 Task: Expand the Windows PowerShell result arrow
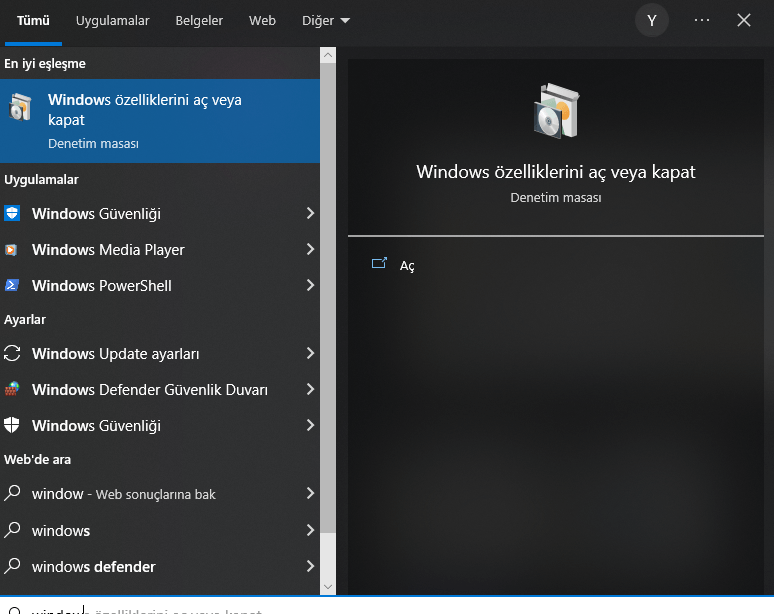(310, 285)
